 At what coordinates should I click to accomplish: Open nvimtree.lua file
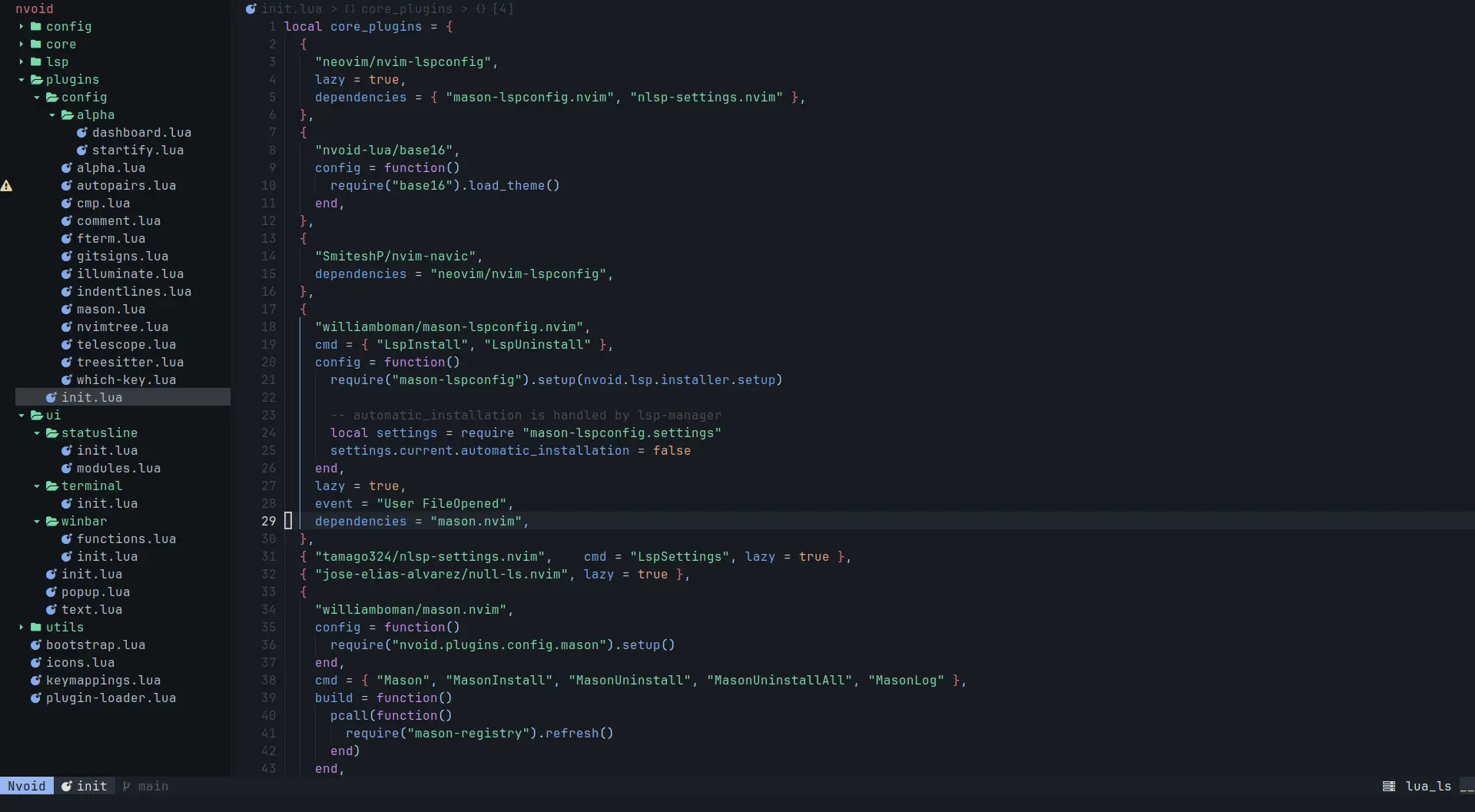122,327
